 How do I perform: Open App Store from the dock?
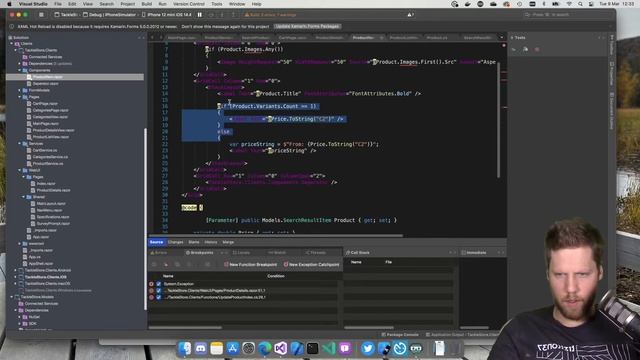tap(232, 348)
